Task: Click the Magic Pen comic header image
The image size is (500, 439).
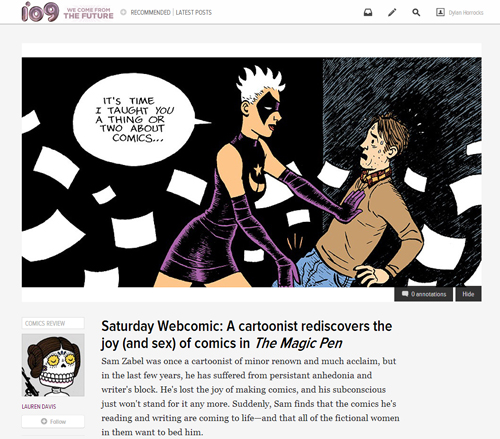Action: [252, 172]
